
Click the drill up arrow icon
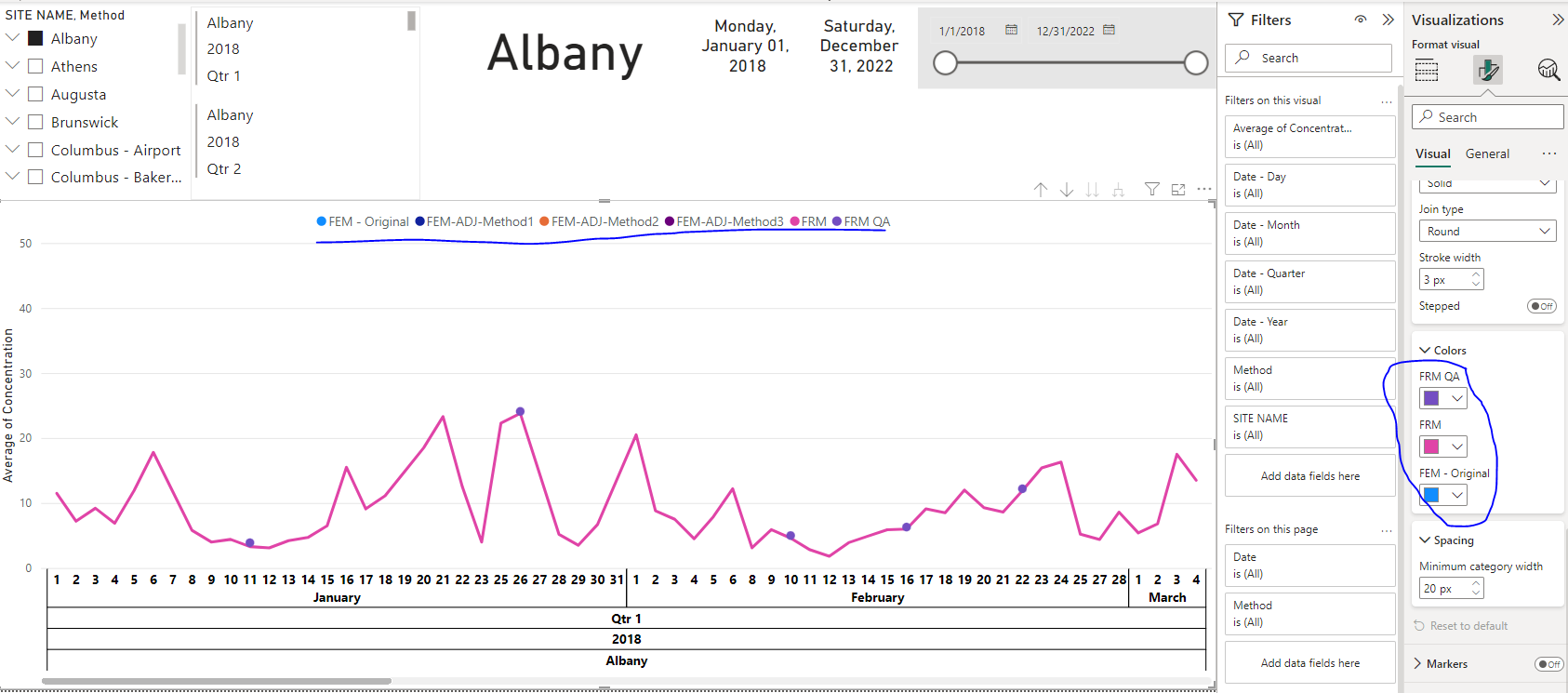(x=1041, y=190)
